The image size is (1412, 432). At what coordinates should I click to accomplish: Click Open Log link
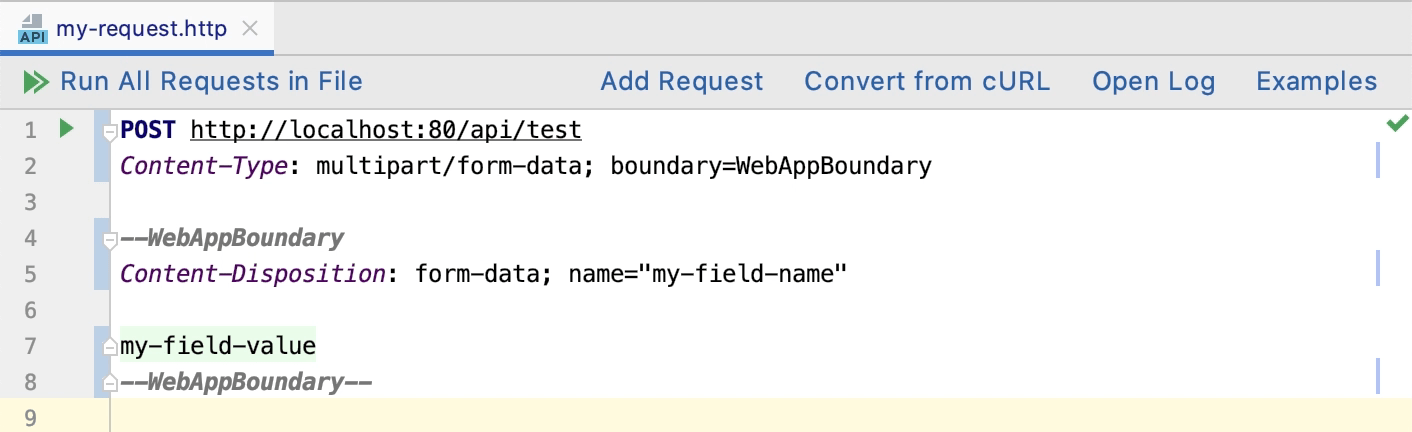tap(1153, 82)
